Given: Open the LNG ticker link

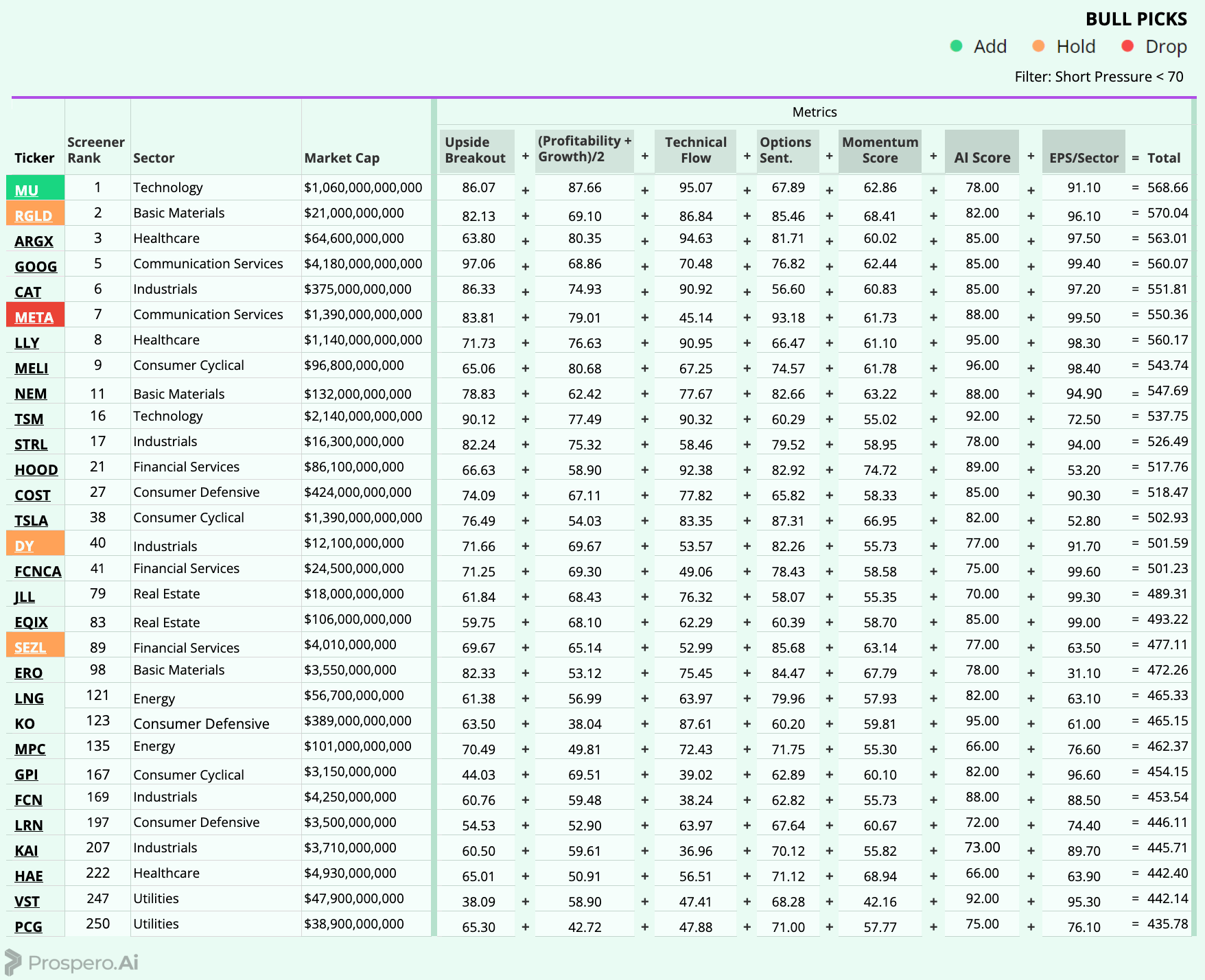Looking at the screenshot, I should coord(30,698).
